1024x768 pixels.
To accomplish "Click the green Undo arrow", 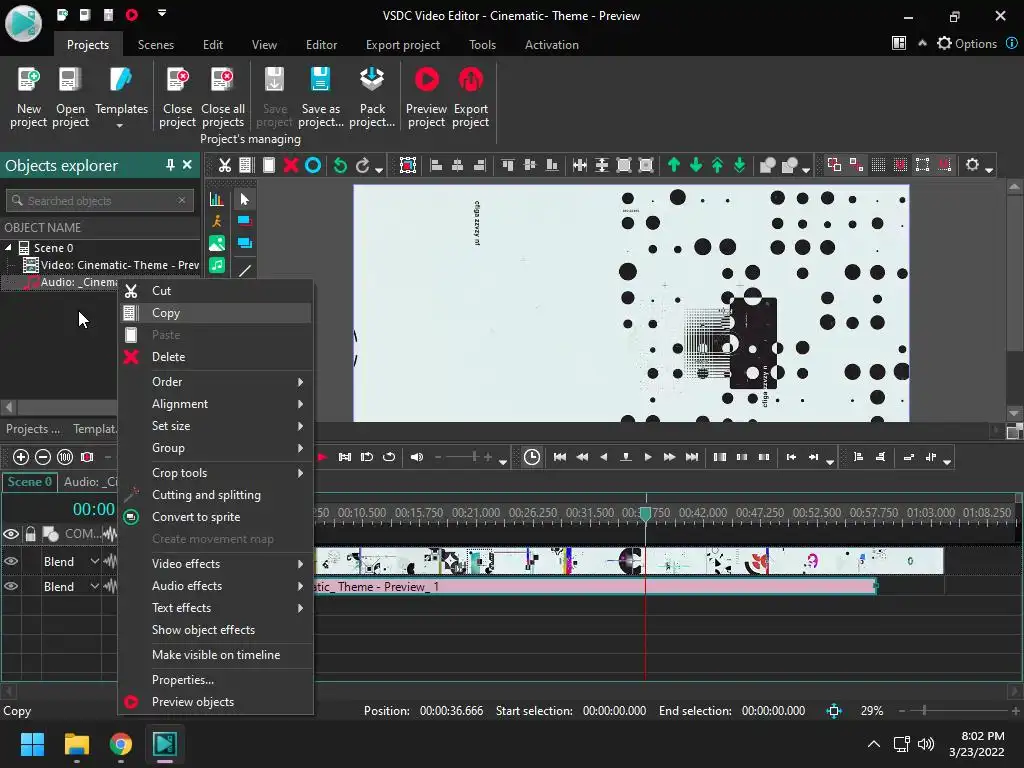I will pos(340,165).
